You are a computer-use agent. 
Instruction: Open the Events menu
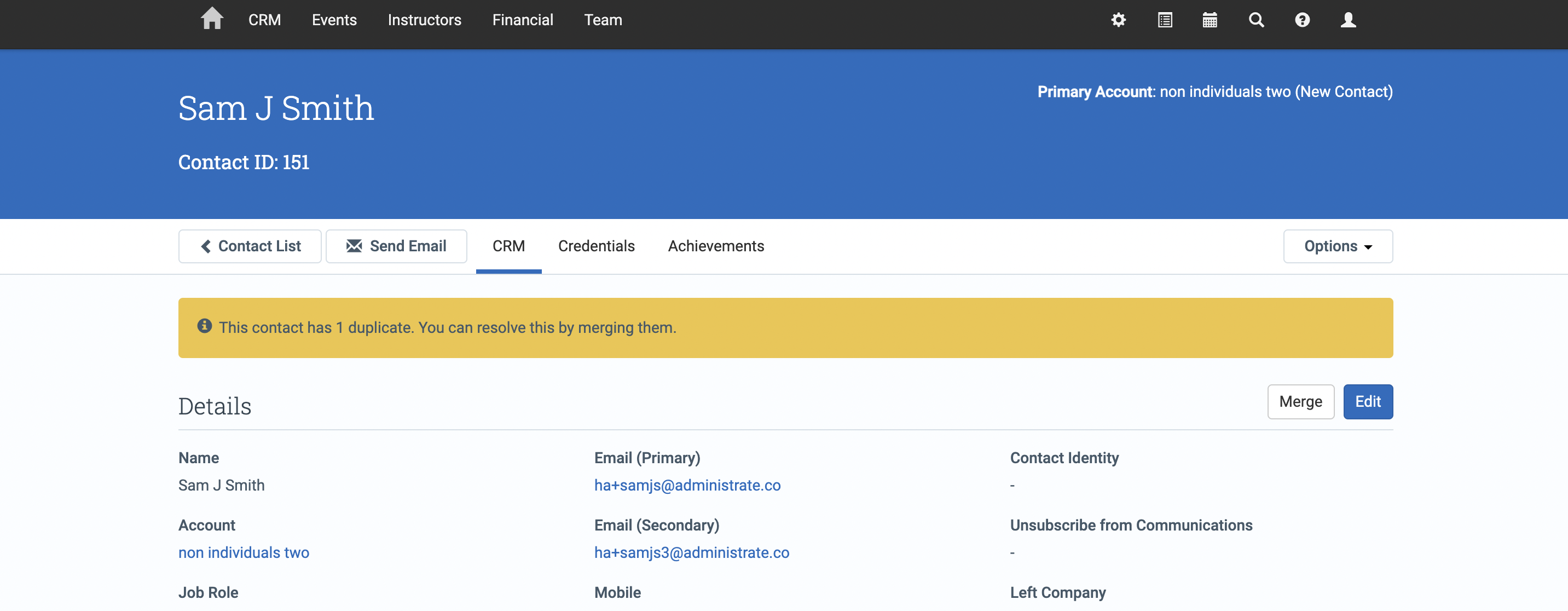tap(334, 20)
